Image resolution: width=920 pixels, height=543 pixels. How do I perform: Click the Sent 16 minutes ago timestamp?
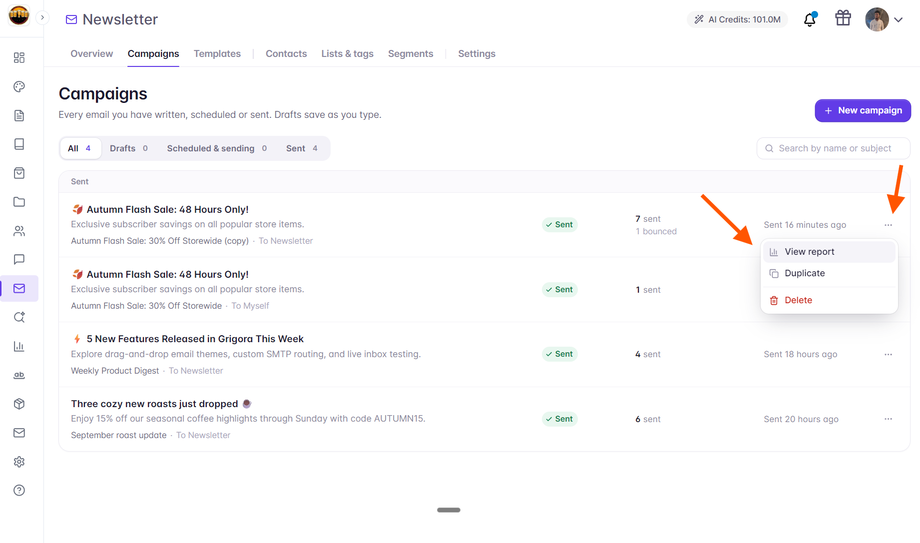(805, 225)
